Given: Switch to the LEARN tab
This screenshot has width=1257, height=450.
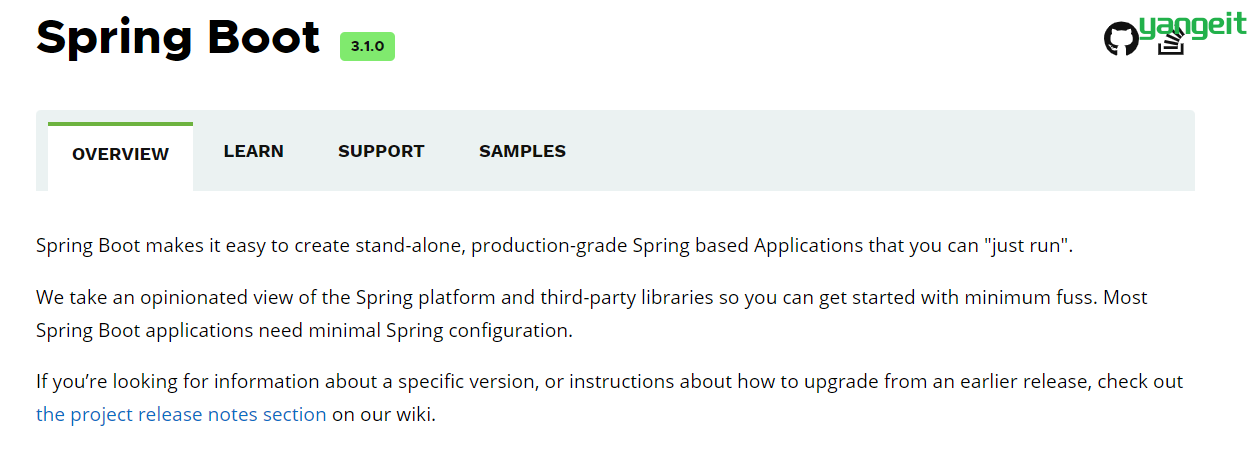Looking at the screenshot, I should 253,151.
